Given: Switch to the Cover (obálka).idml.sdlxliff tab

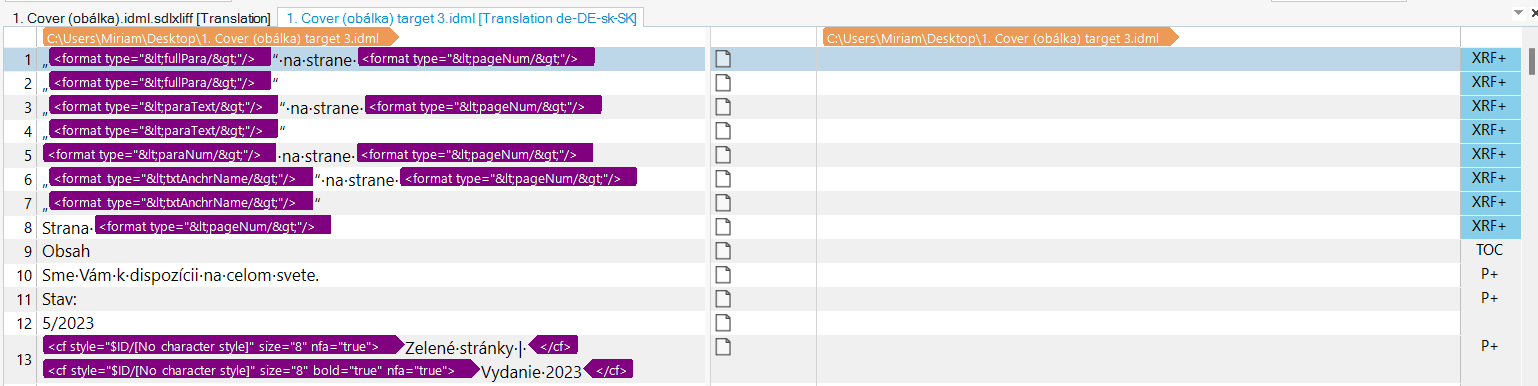Looking at the screenshot, I should (x=141, y=17).
